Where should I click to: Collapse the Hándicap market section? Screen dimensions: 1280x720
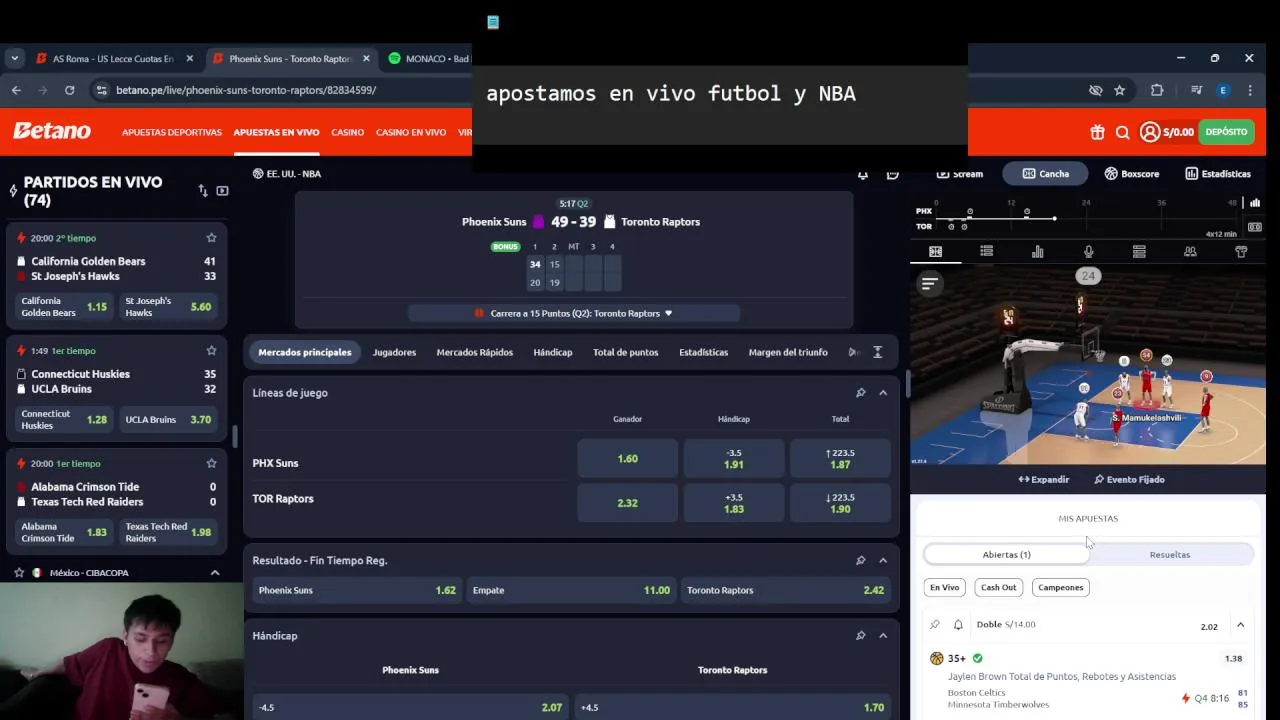pyautogui.click(x=883, y=635)
